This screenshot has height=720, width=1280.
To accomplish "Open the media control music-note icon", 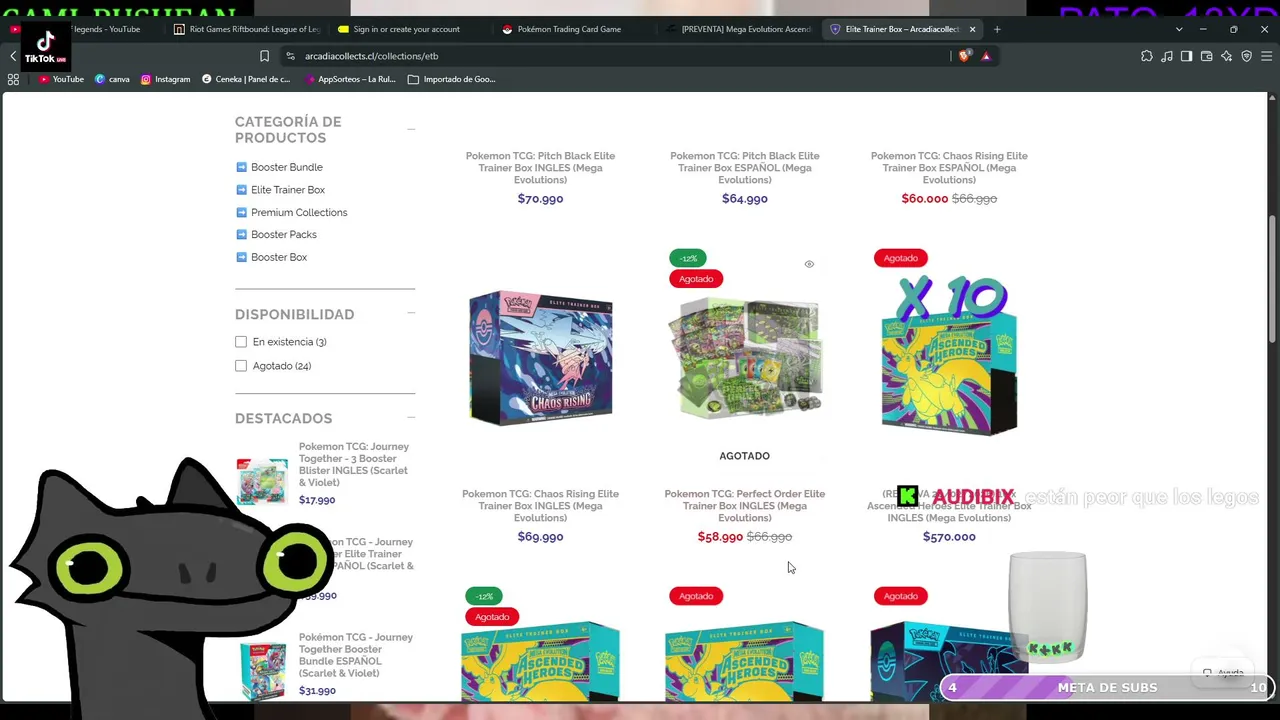I will pos(1166,56).
